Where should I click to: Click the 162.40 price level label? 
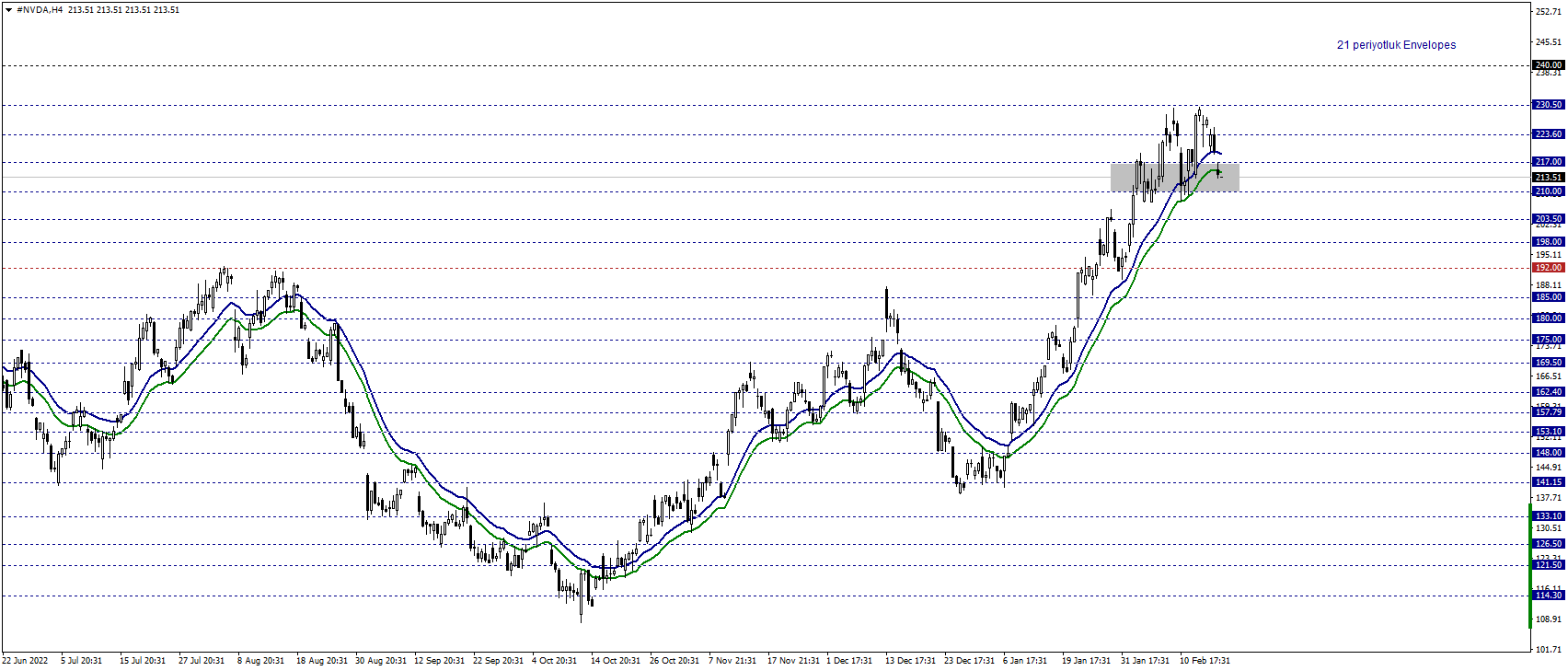pos(1548,392)
